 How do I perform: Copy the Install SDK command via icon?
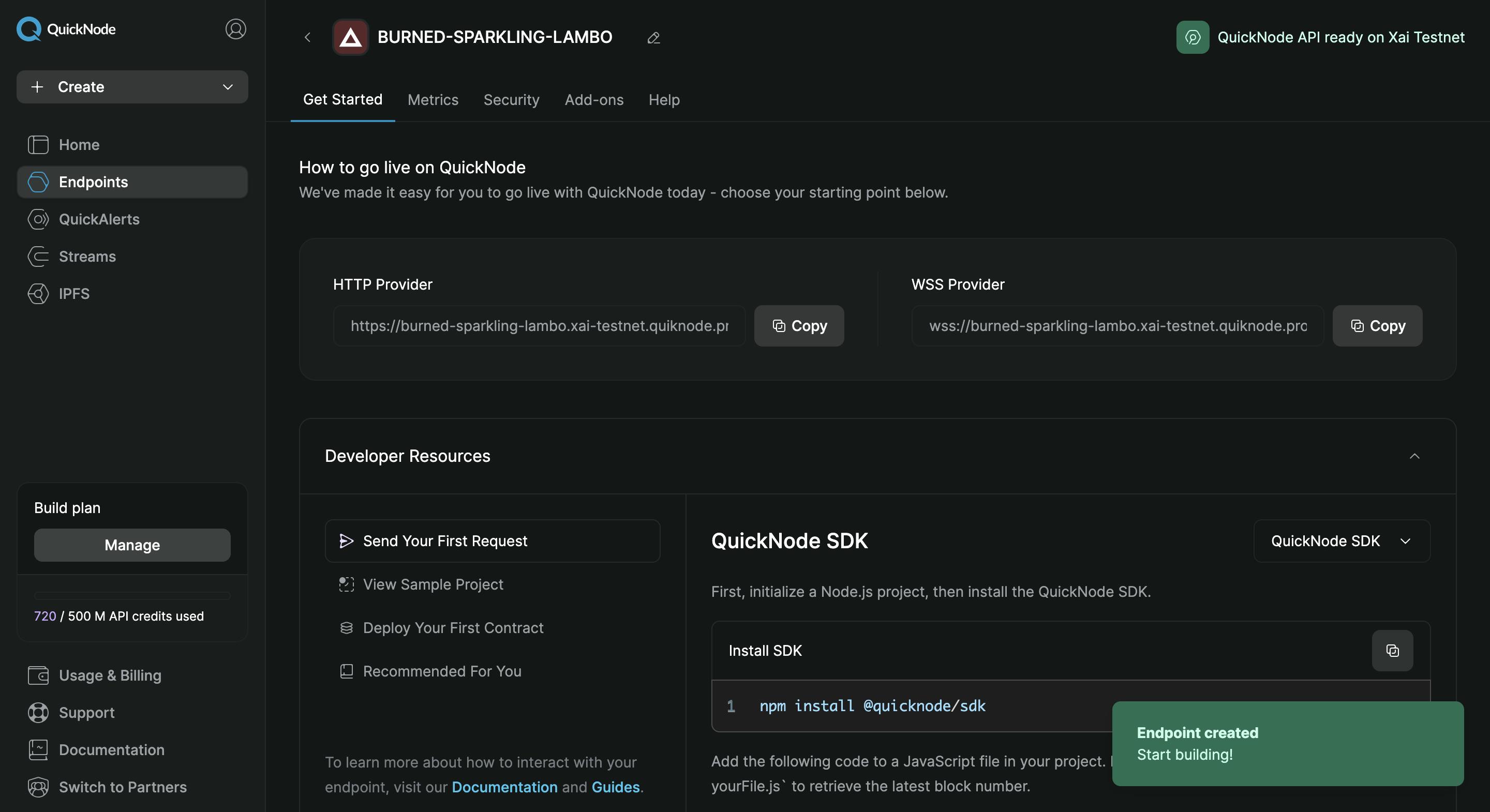1392,651
